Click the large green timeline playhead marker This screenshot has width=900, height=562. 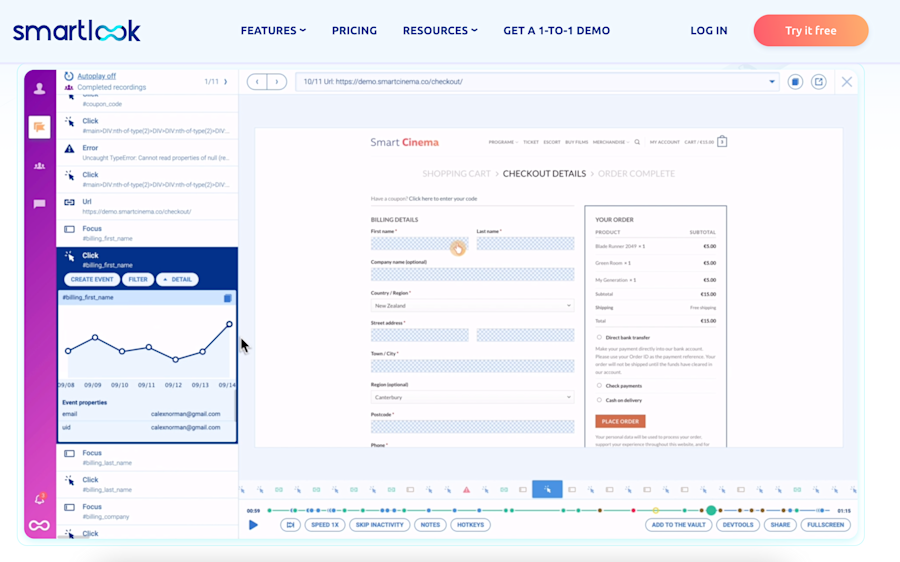click(x=711, y=510)
